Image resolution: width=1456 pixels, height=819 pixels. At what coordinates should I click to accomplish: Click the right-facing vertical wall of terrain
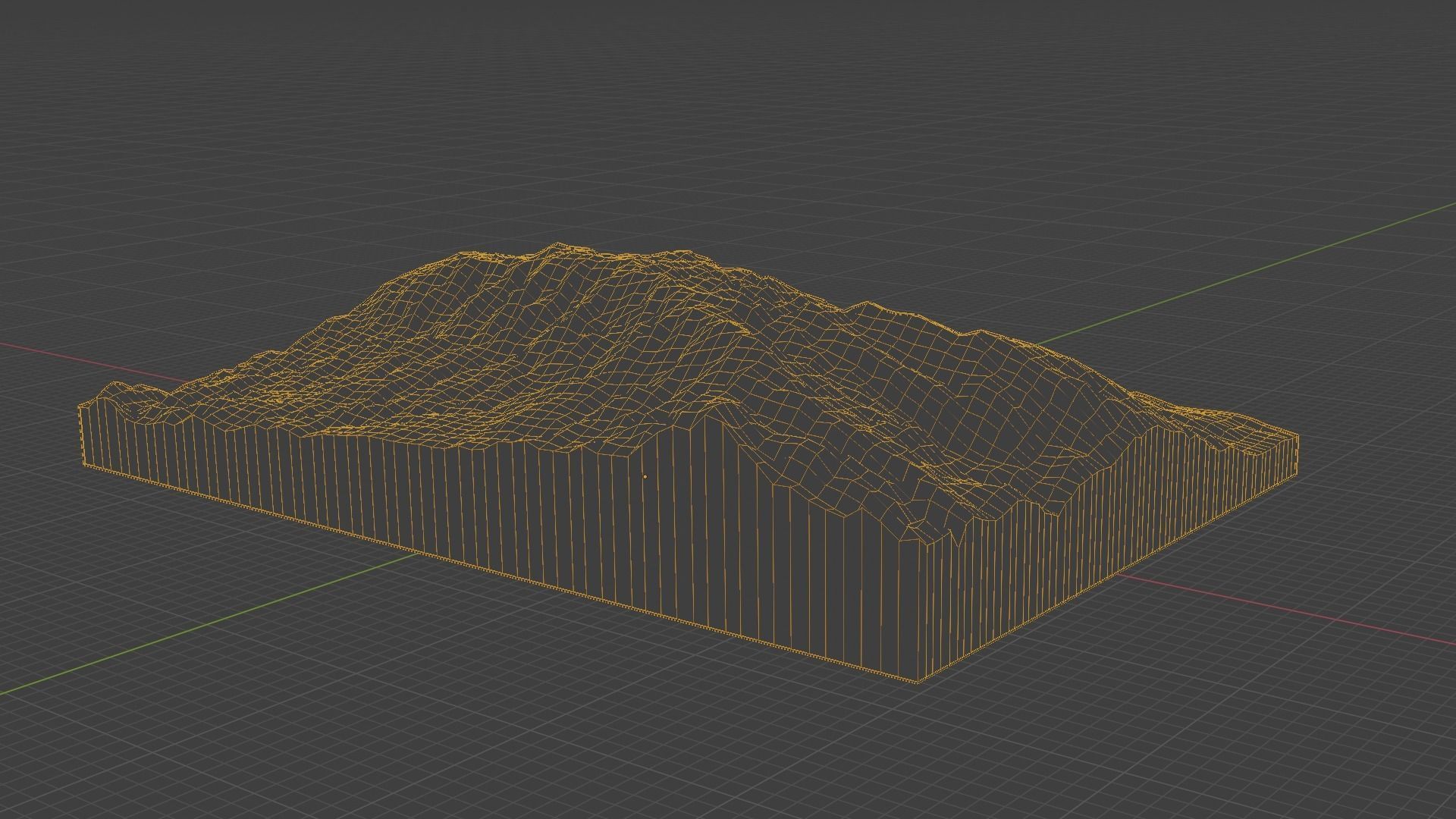(1100, 531)
